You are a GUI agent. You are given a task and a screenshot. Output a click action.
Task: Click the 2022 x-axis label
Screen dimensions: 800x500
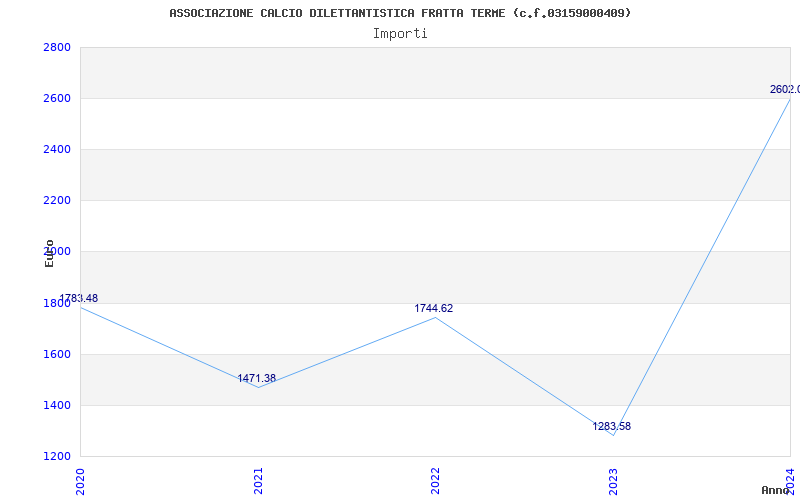pos(435,481)
